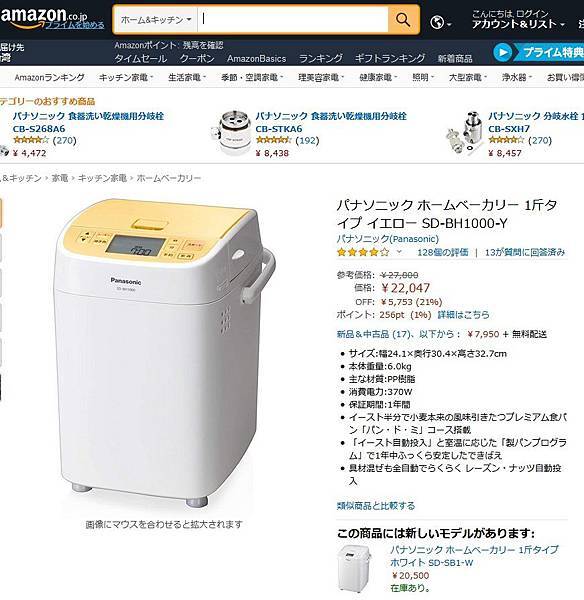Viewport: 584px width, 600px height.
Task: Select the AmazonBasics nav item
Action: coord(256,59)
